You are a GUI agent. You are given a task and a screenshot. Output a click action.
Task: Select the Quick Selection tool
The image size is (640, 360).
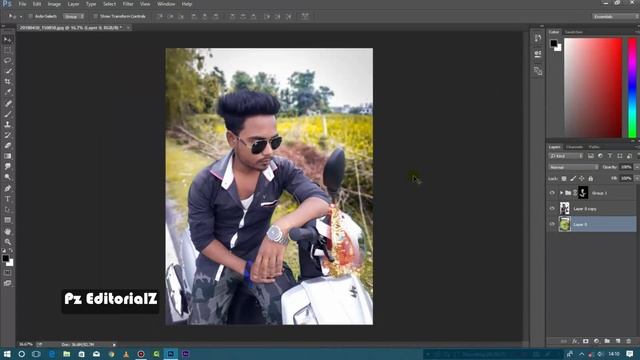pos(7,71)
